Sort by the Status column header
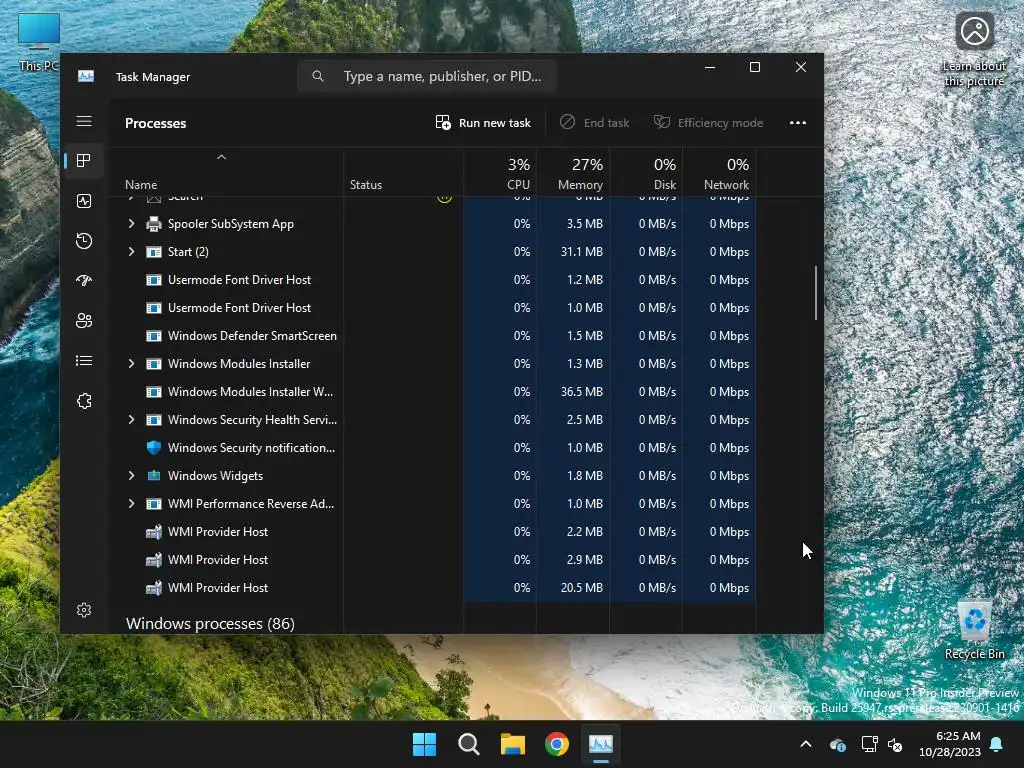Image resolution: width=1024 pixels, height=768 pixels. click(403, 173)
